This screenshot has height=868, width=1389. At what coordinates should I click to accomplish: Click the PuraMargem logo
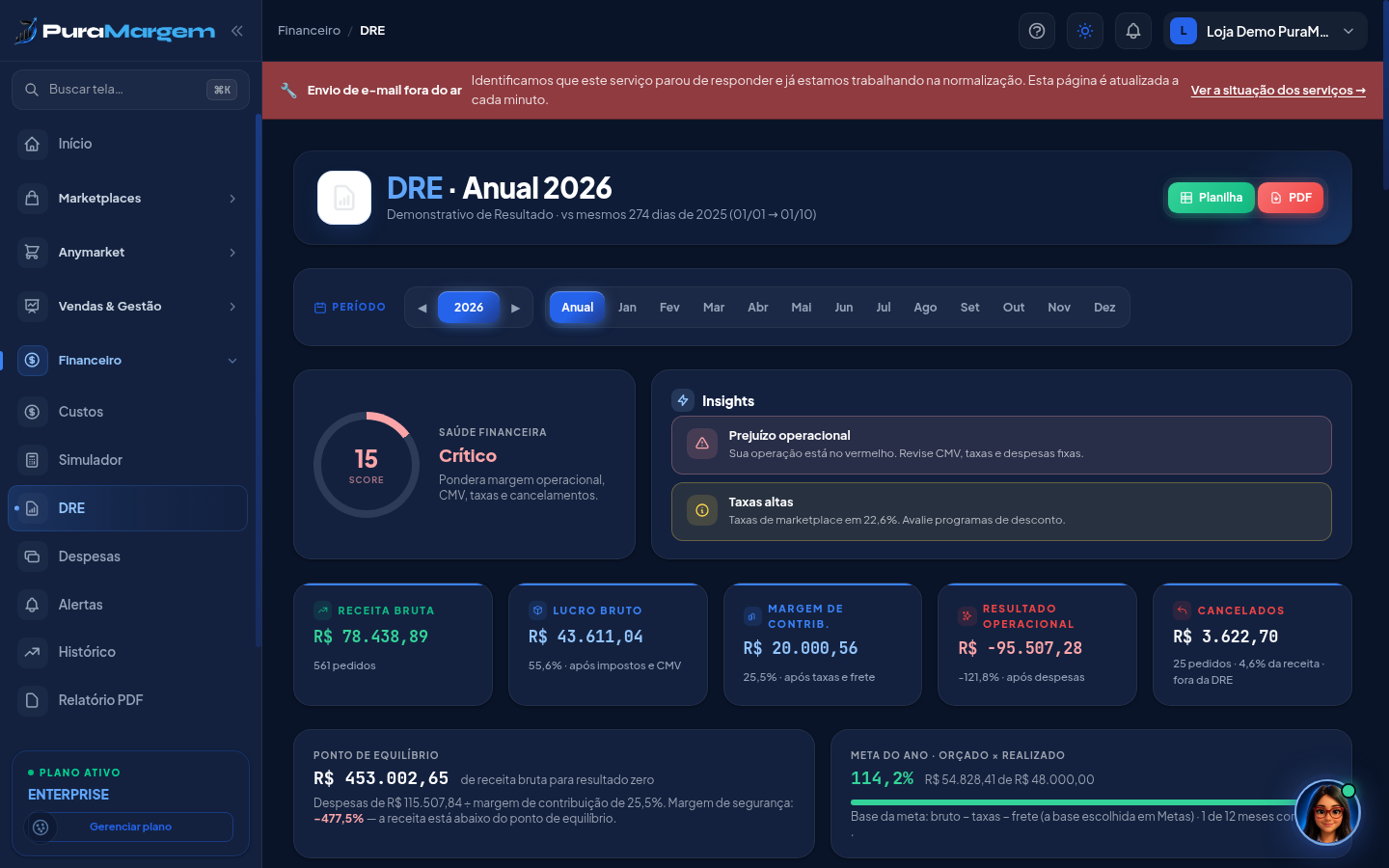coord(114,31)
